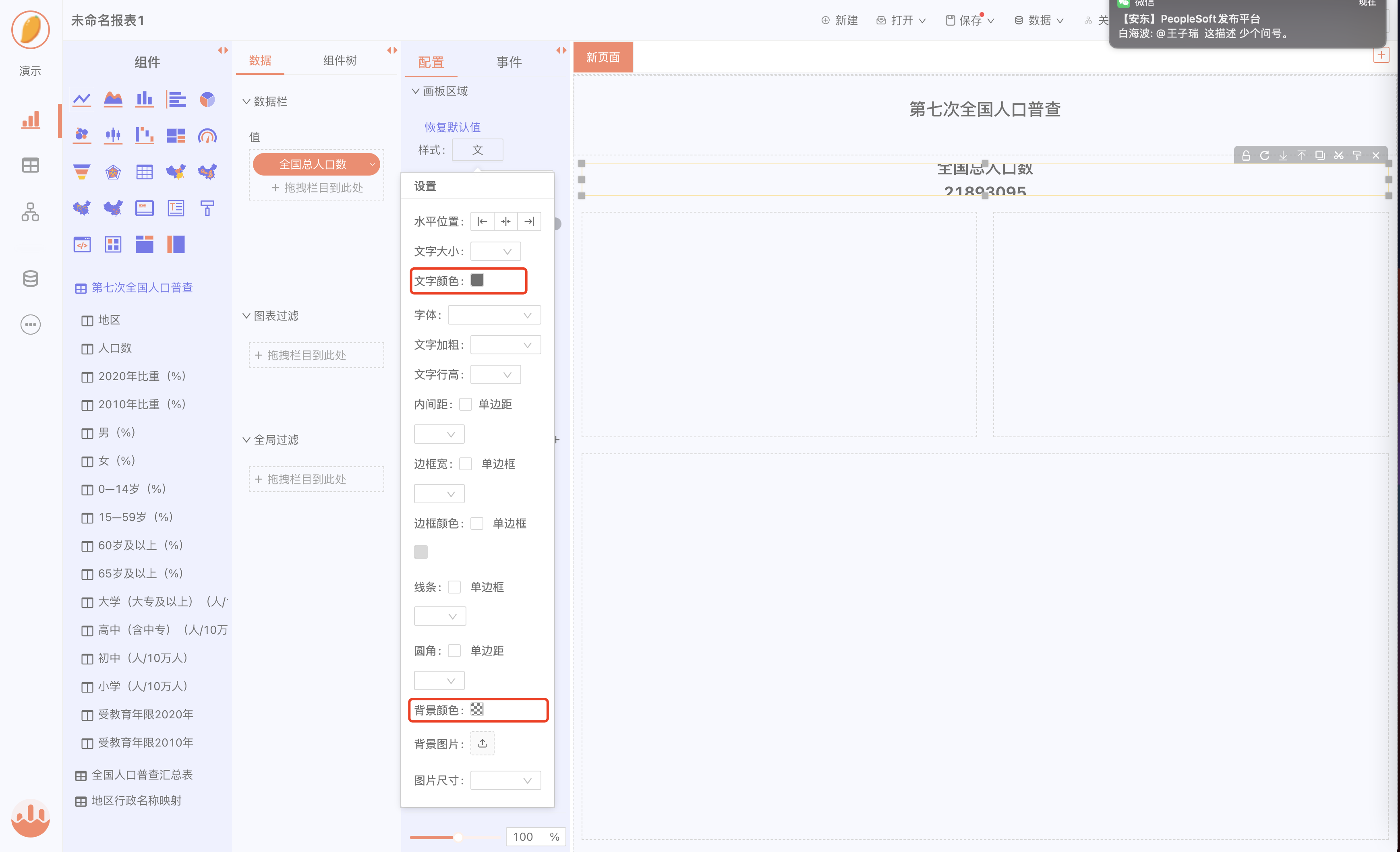Toggle 圆角 单边距 checkbox

point(454,650)
